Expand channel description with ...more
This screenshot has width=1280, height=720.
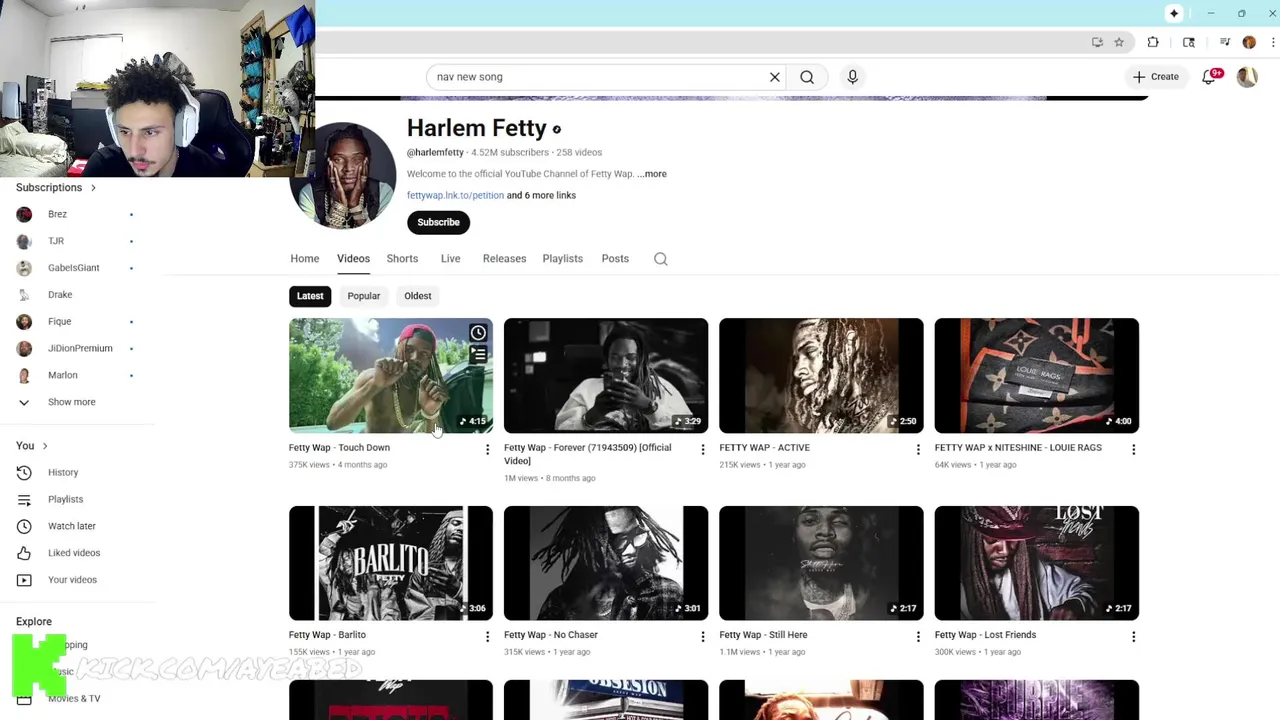click(652, 174)
